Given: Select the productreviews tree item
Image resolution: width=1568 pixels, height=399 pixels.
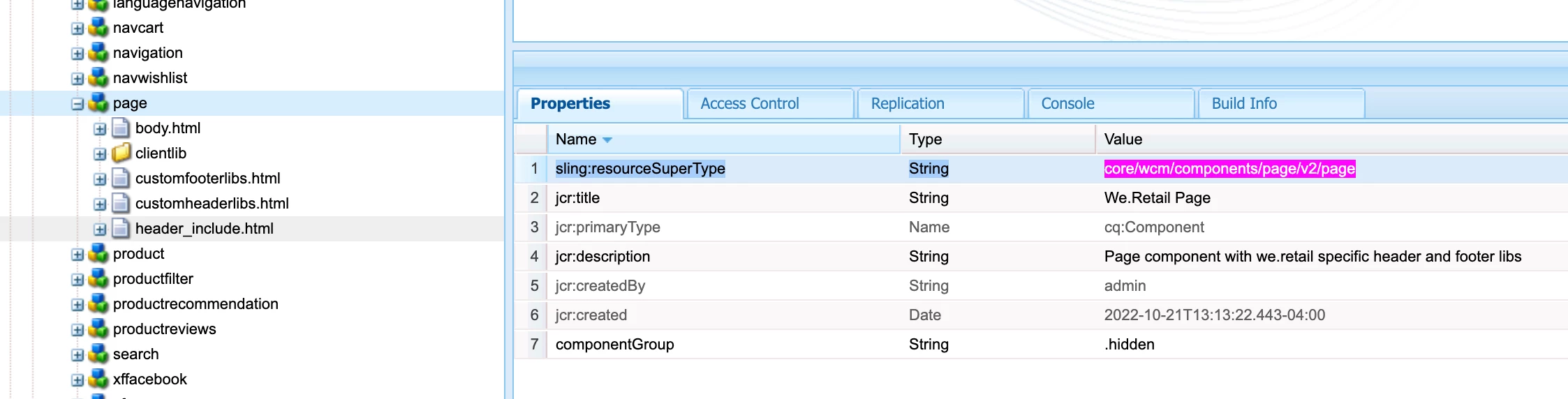Looking at the screenshot, I should pos(164,329).
